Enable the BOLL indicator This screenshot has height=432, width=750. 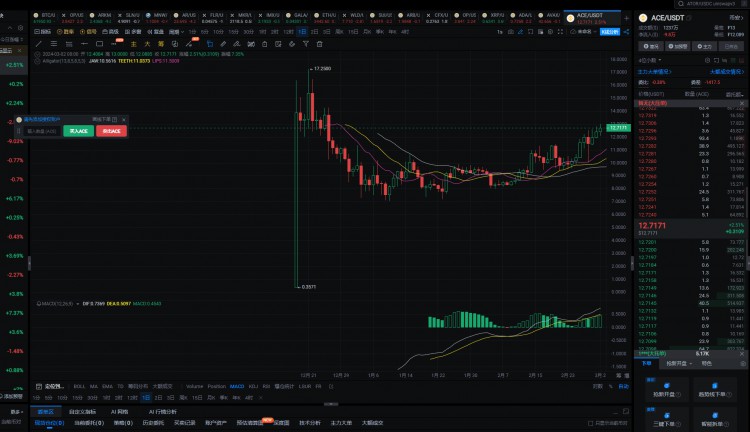pyautogui.click(x=79, y=386)
